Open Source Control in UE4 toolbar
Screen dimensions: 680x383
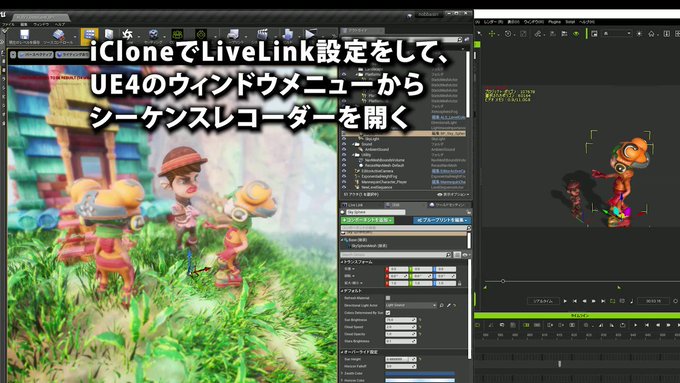(58, 37)
